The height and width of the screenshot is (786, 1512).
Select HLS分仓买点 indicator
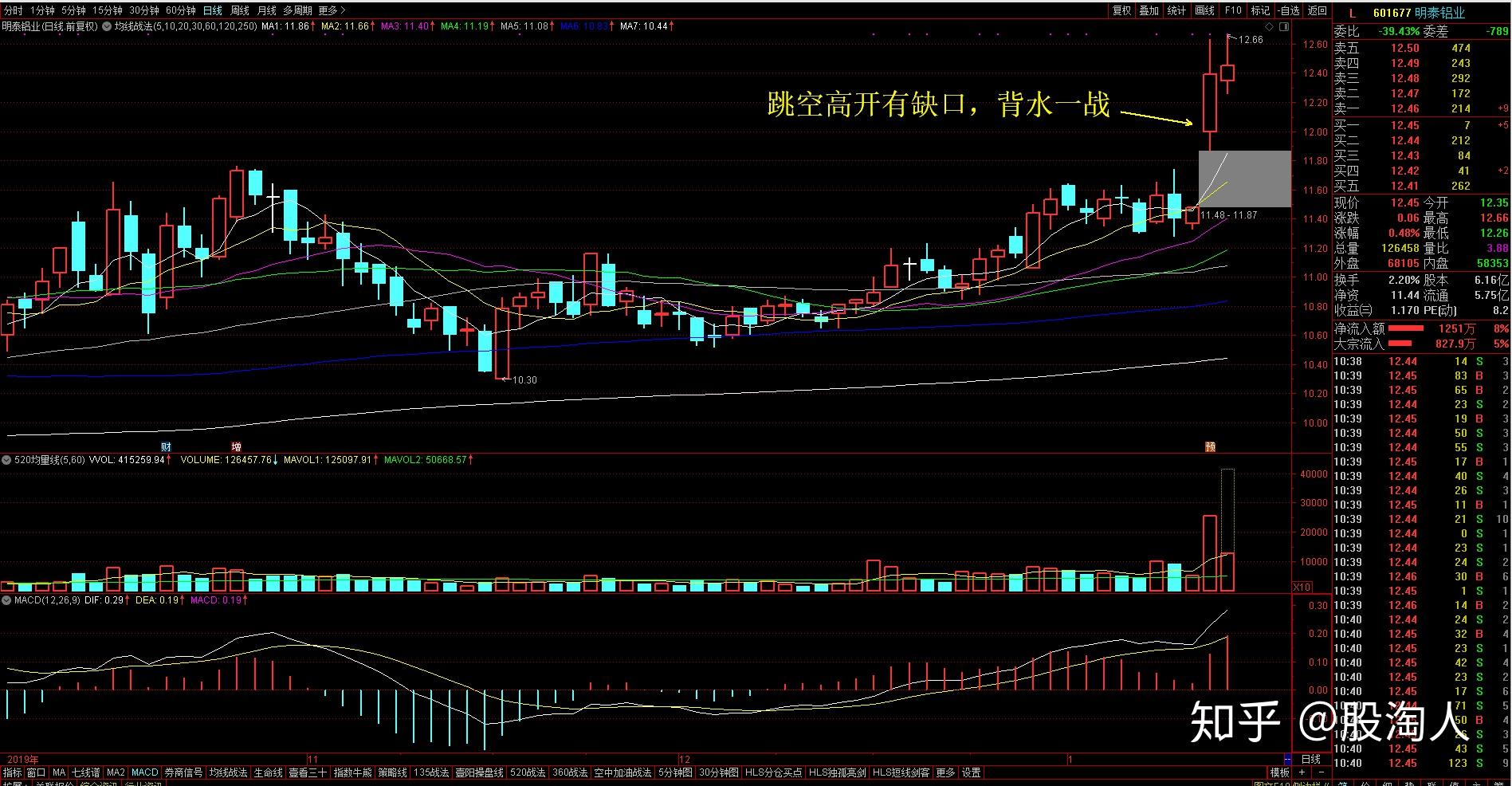773,772
